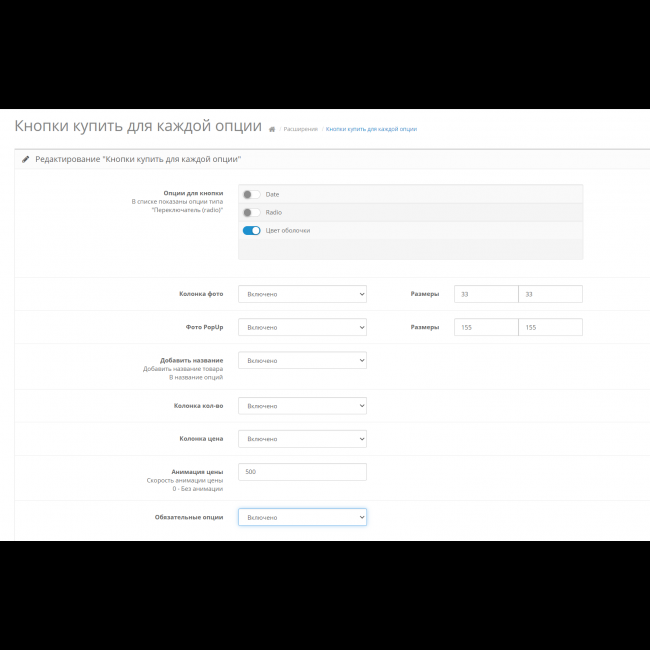The width and height of the screenshot is (650, 650).
Task: Open the Кнопки купить для каждой опции breadcrumb
Action: (x=371, y=129)
